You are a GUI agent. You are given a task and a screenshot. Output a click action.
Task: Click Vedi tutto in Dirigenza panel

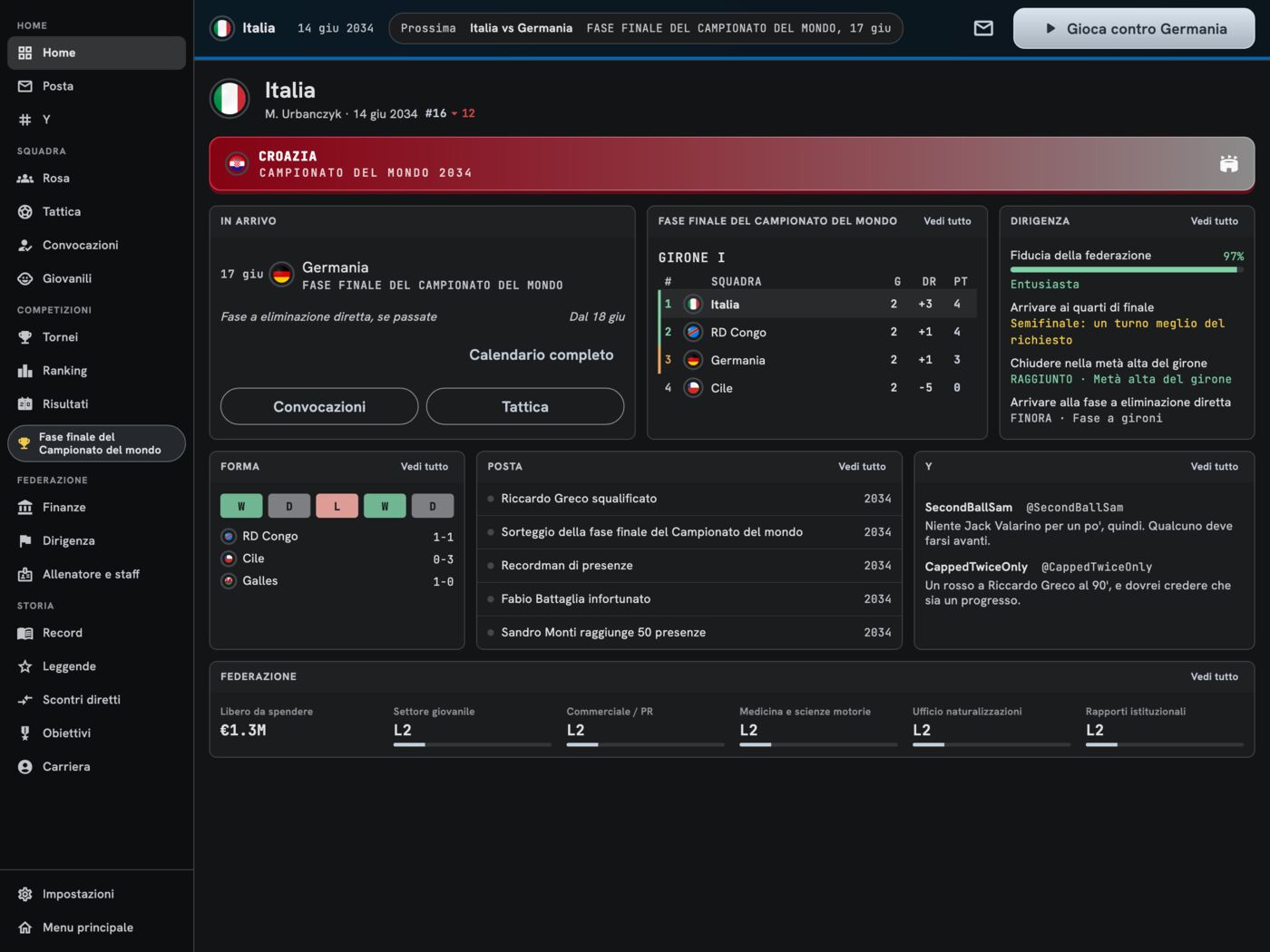click(x=1214, y=221)
